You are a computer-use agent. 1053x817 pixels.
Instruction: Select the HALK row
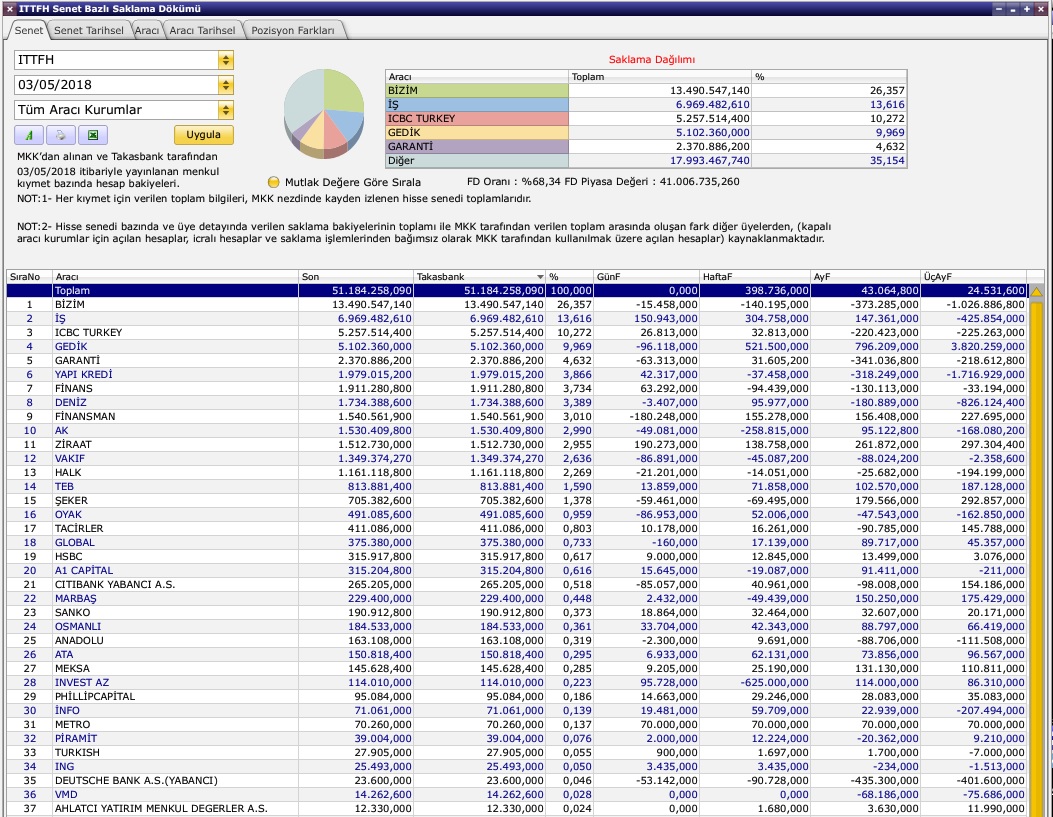coord(516,473)
